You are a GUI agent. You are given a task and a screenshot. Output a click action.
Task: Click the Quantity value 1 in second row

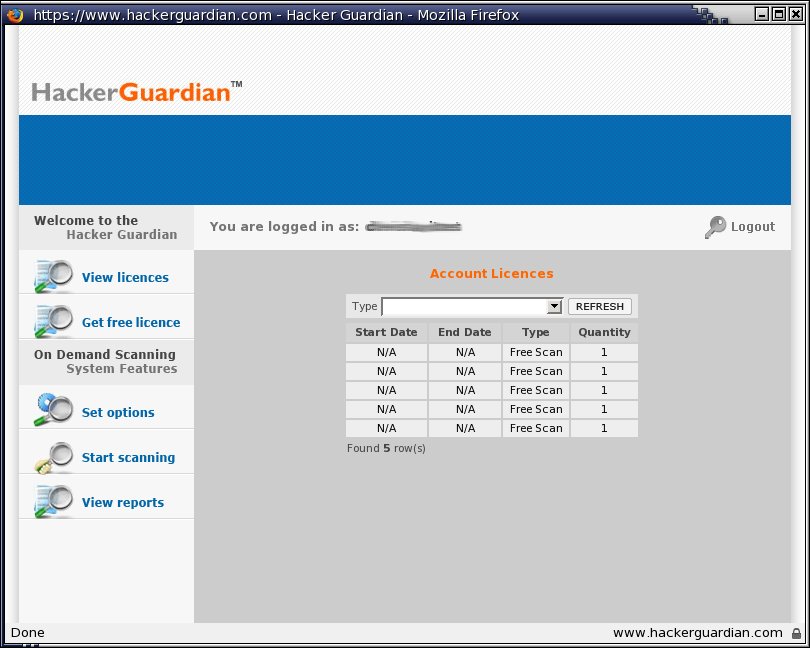pyautogui.click(x=604, y=372)
